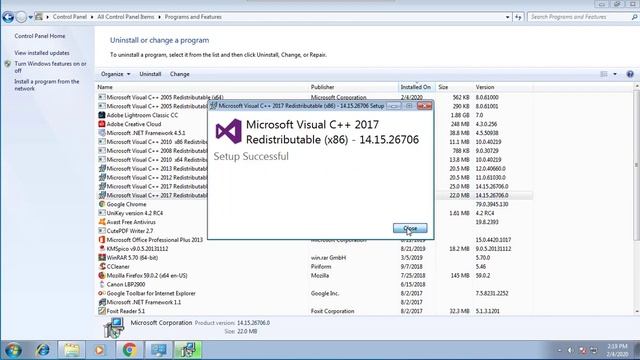
Task: Click the Back navigation arrow
Action: 8,17
